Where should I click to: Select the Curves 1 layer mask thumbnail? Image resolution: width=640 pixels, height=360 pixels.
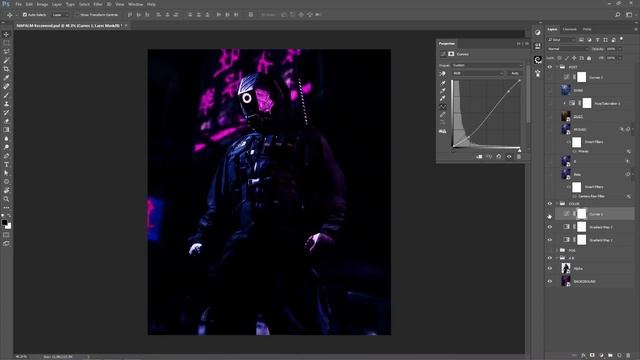click(582, 213)
